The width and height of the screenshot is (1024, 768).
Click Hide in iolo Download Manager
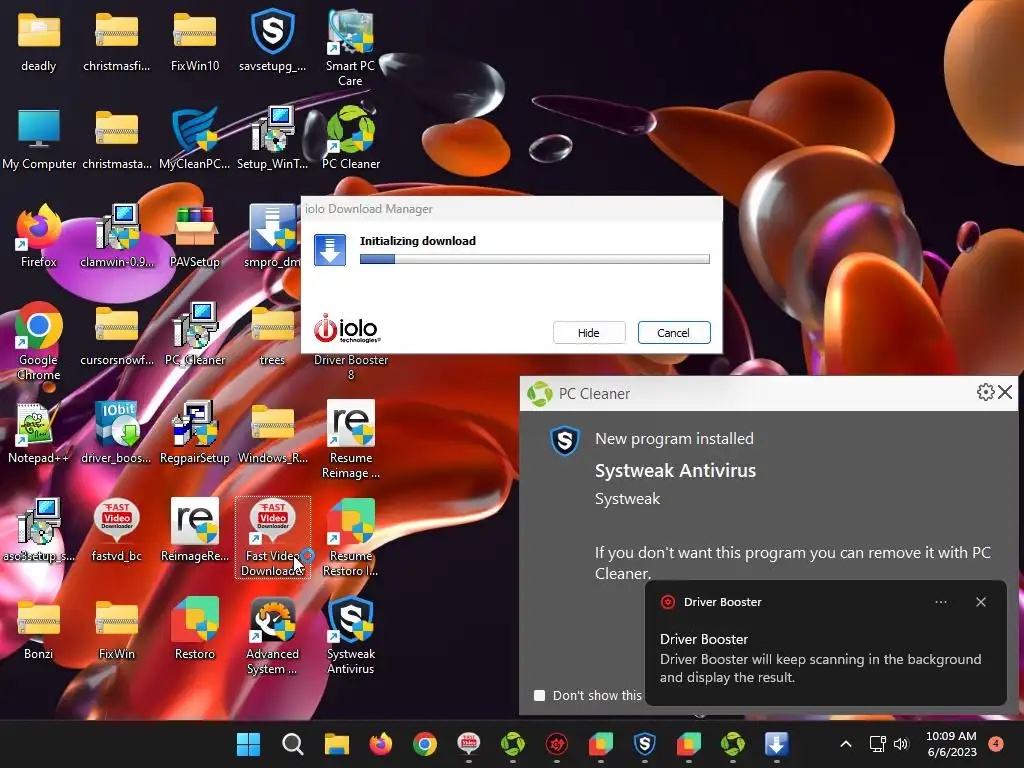point(589,332)
